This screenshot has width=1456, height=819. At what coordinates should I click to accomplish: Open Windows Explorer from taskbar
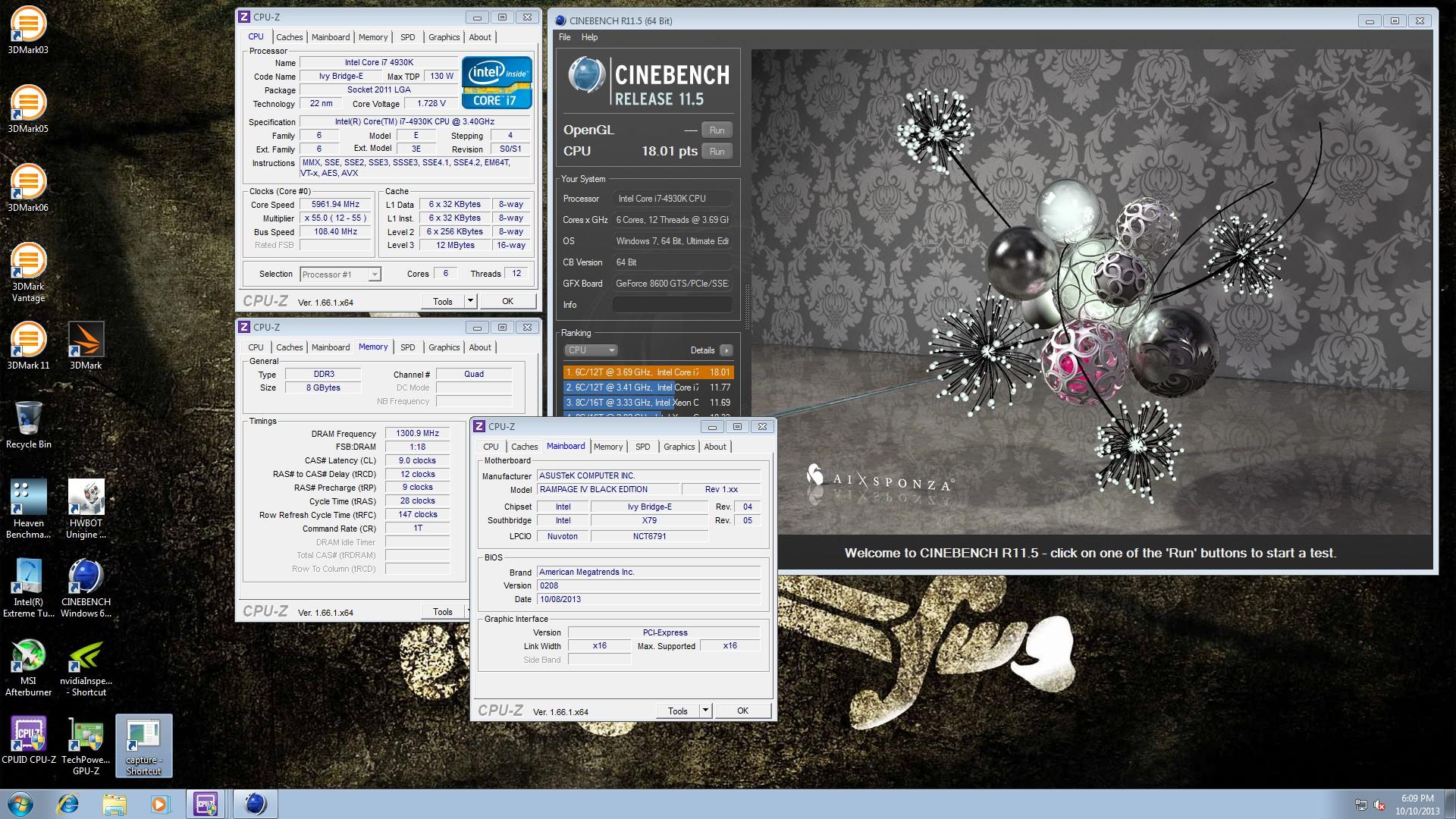(114, 804)
